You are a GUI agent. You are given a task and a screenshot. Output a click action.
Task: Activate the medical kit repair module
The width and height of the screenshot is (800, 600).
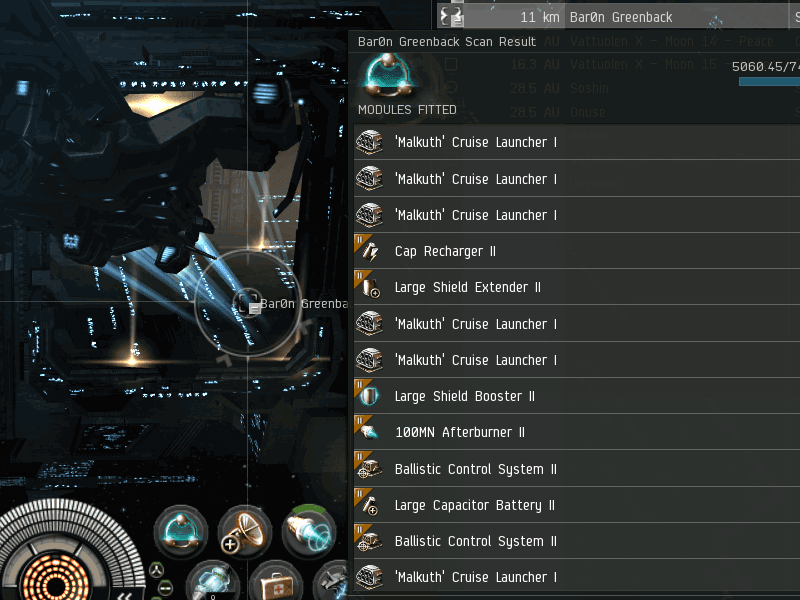[277, 585]
